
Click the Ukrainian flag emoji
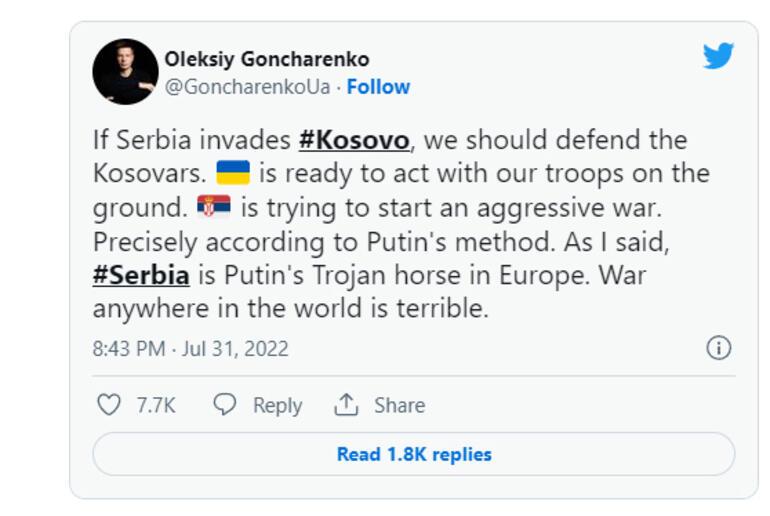233,172
